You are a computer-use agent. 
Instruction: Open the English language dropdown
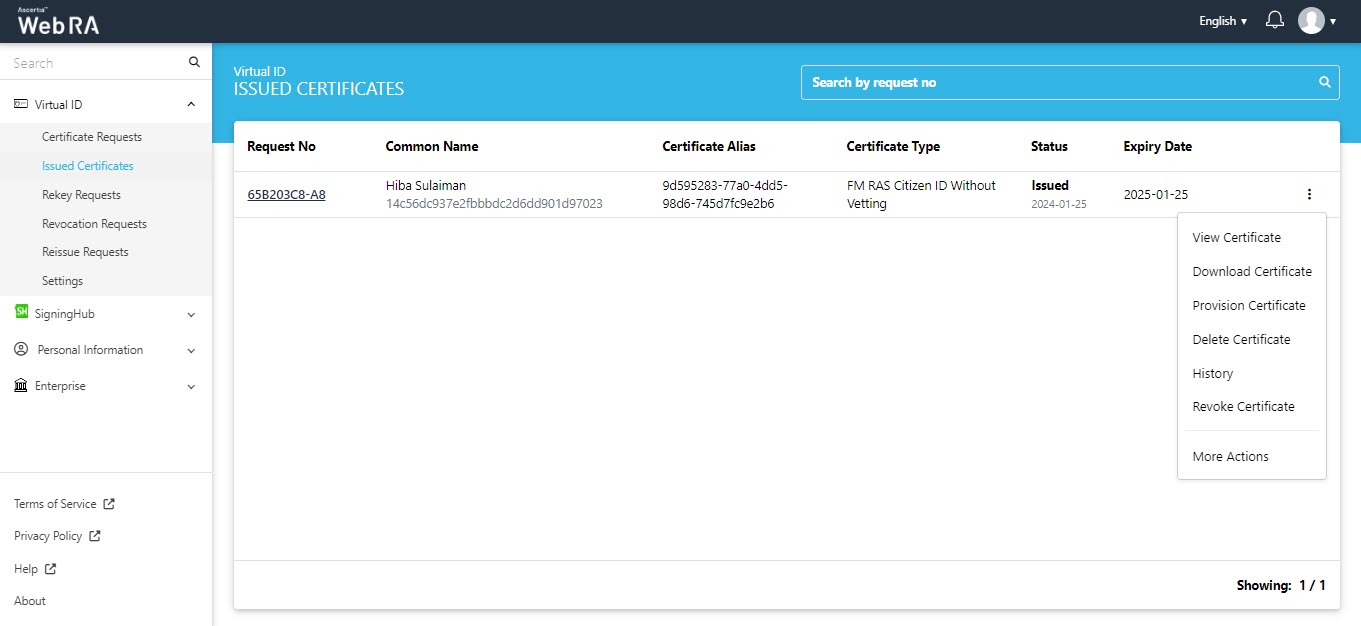[1222, 21]
